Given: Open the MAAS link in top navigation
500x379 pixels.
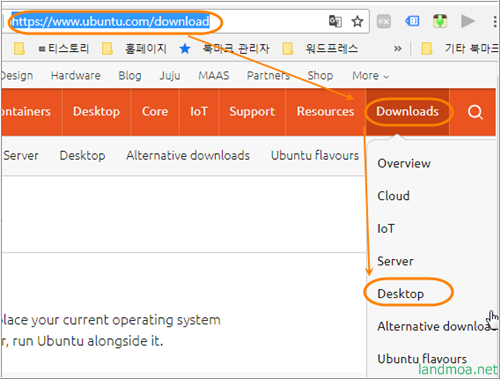Looking at the screenshot, I should (214, 76).
